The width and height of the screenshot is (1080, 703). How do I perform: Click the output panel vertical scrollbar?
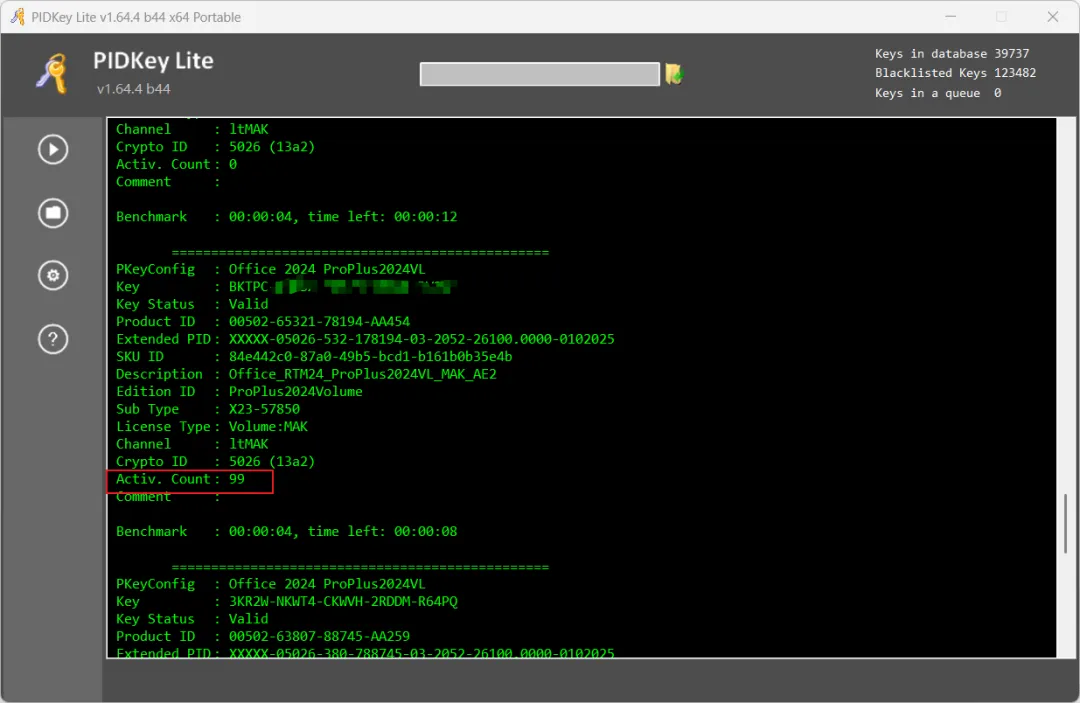(1065, 523)
